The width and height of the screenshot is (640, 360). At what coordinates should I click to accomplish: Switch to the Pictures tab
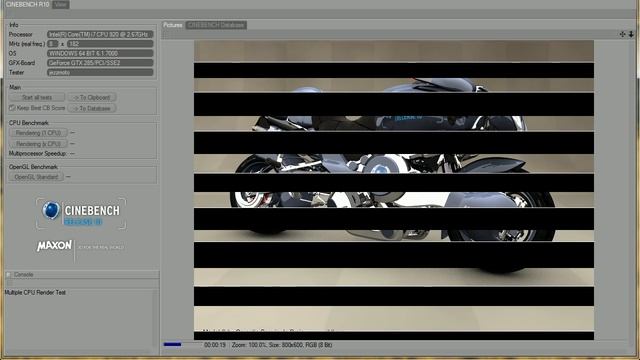tap(173, 25)
